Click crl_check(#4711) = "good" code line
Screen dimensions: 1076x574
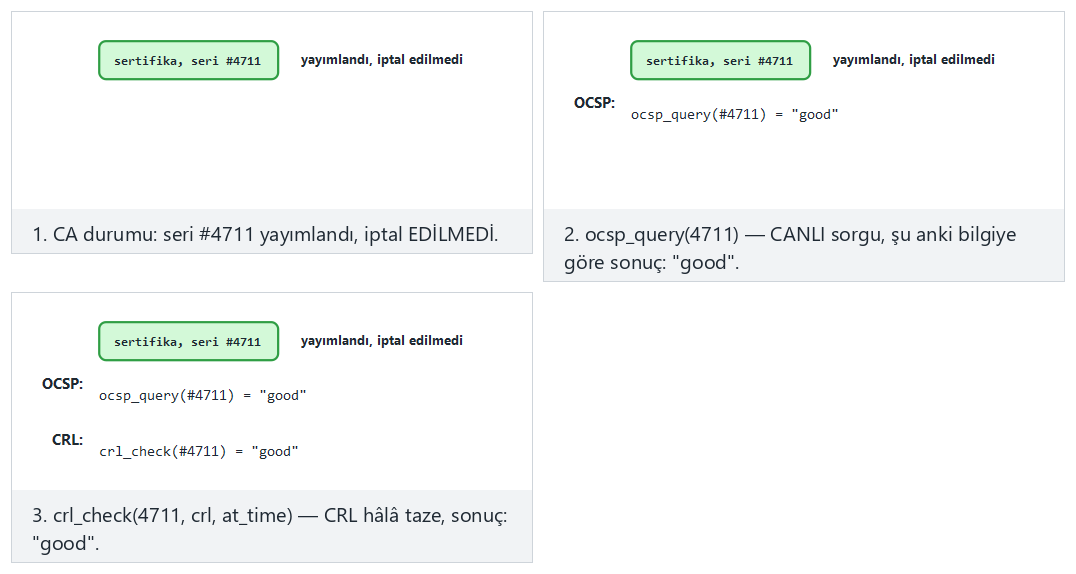198,452
